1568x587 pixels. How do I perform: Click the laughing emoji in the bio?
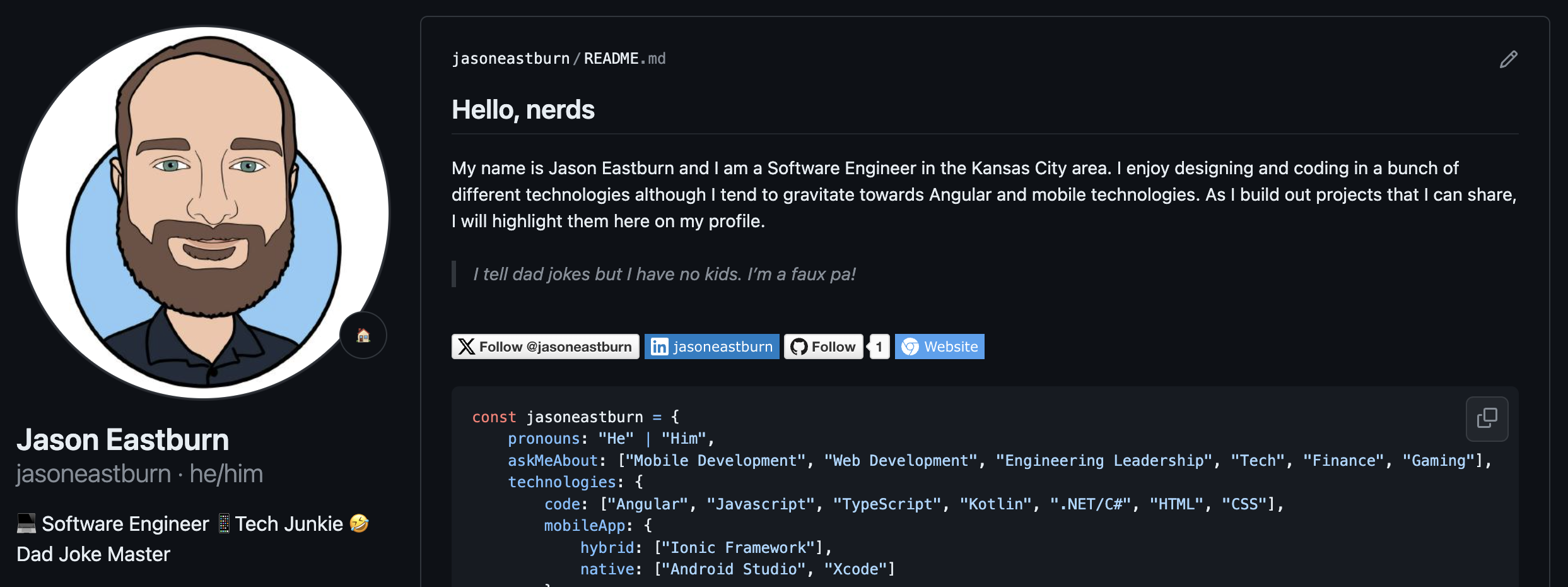click(x=359, y=523)
